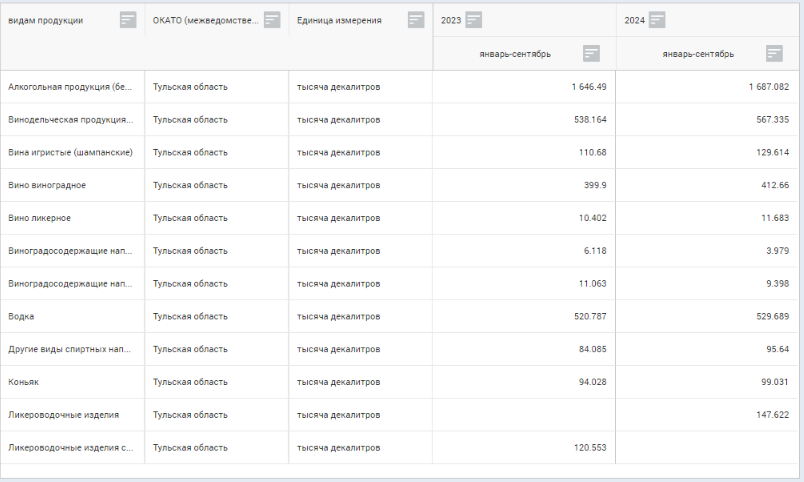Open filter icon in "видам продукции" column header

point(128,20)
